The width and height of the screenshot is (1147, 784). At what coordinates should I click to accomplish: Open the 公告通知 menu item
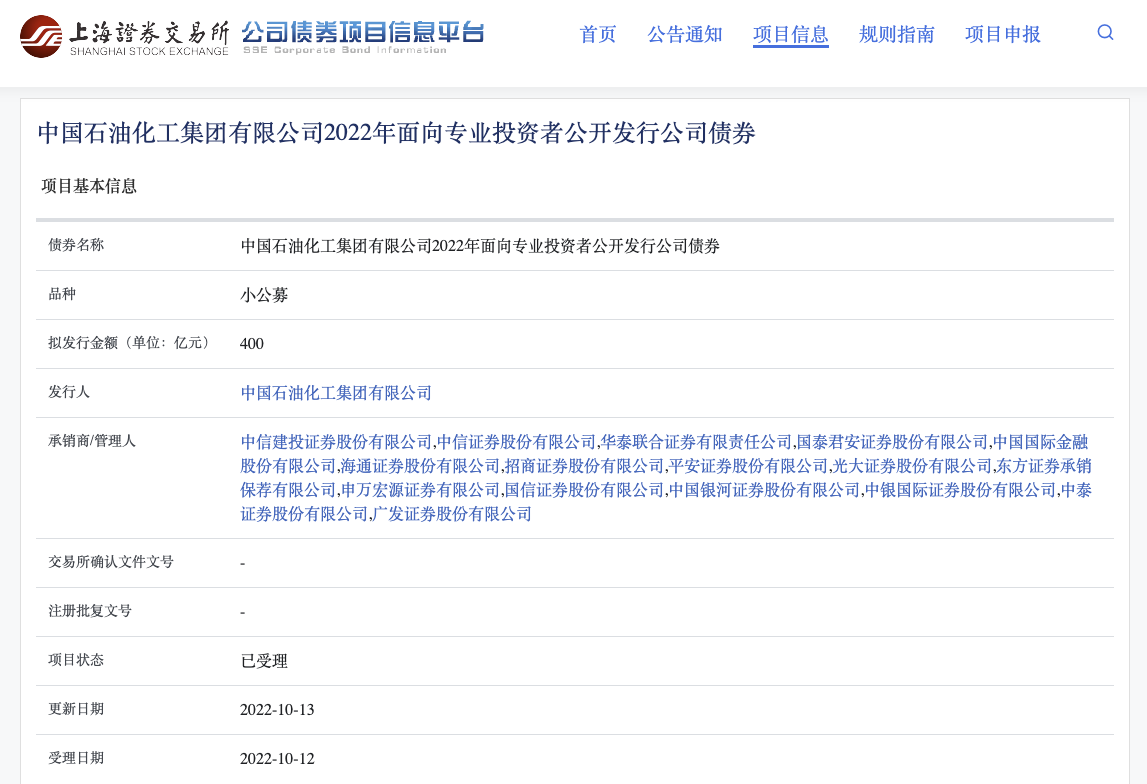tap(685, 34)
